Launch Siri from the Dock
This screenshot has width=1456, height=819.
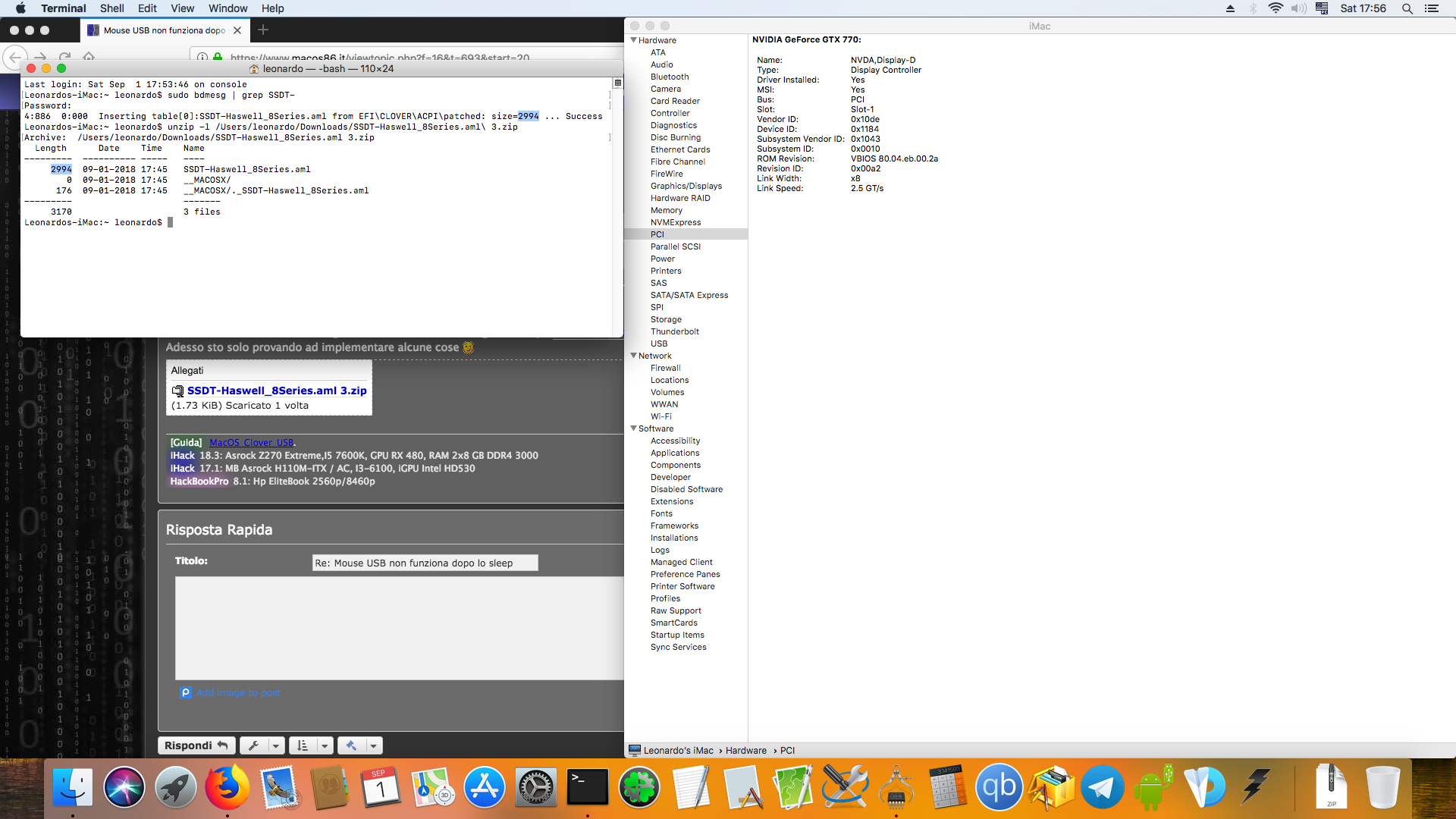coord(124,787)
